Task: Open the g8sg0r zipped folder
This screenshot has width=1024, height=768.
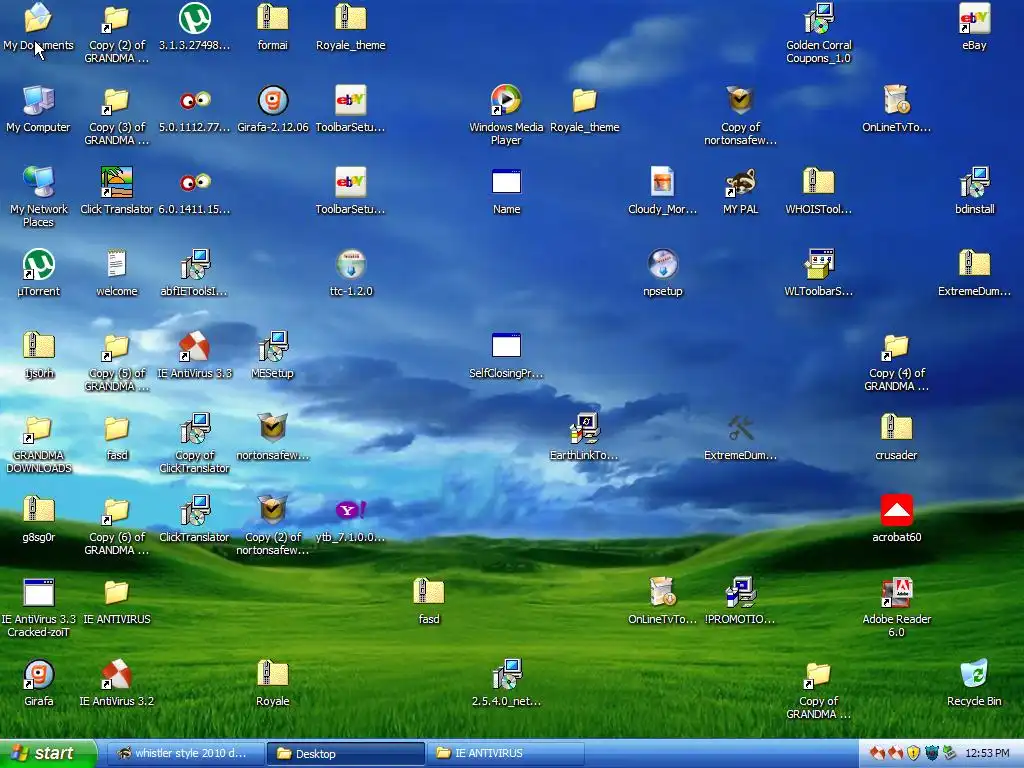Action: (x=38, y=519)
